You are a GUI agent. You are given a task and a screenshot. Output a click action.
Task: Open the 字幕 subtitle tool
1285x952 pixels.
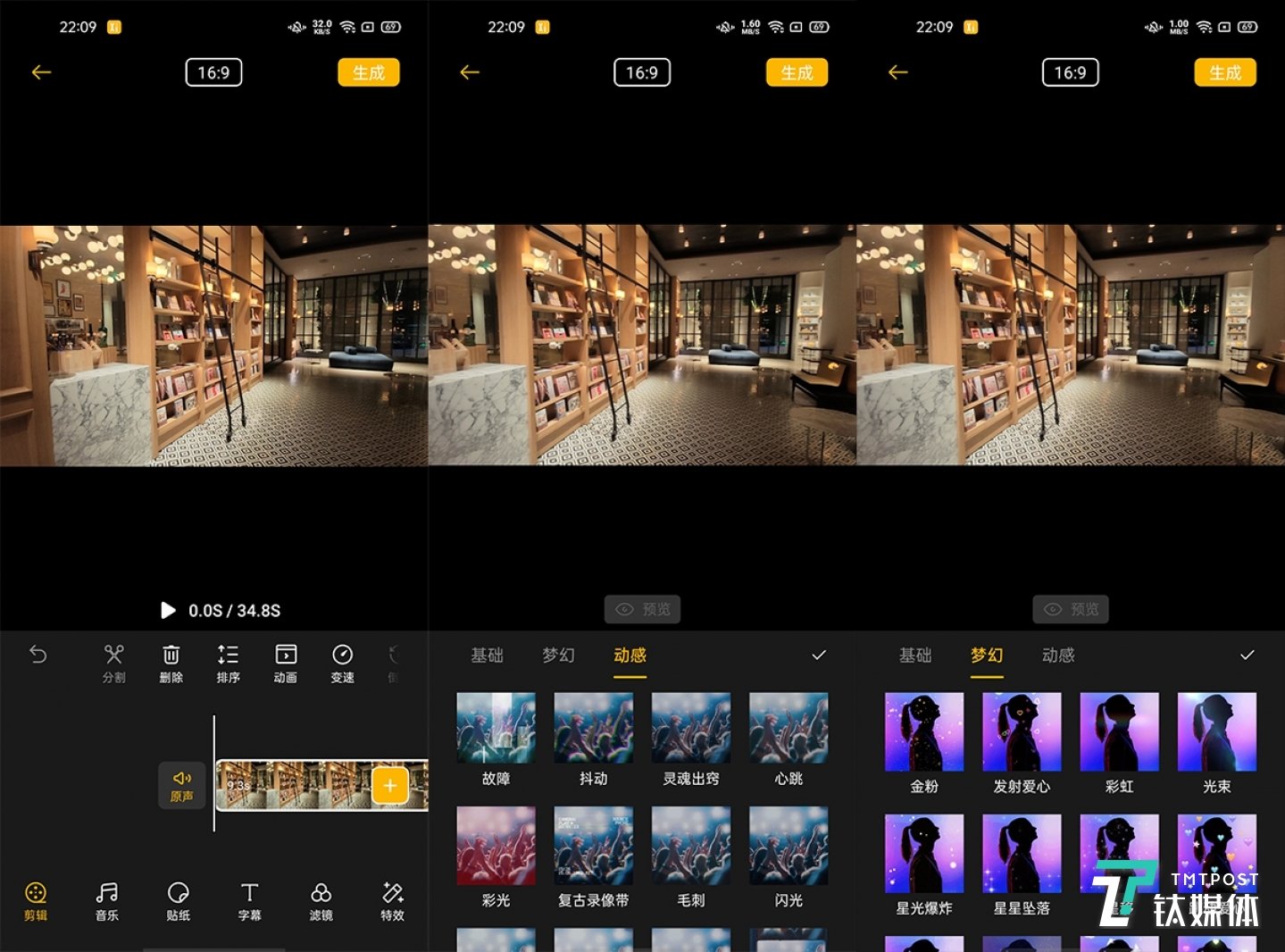point(249,900)
